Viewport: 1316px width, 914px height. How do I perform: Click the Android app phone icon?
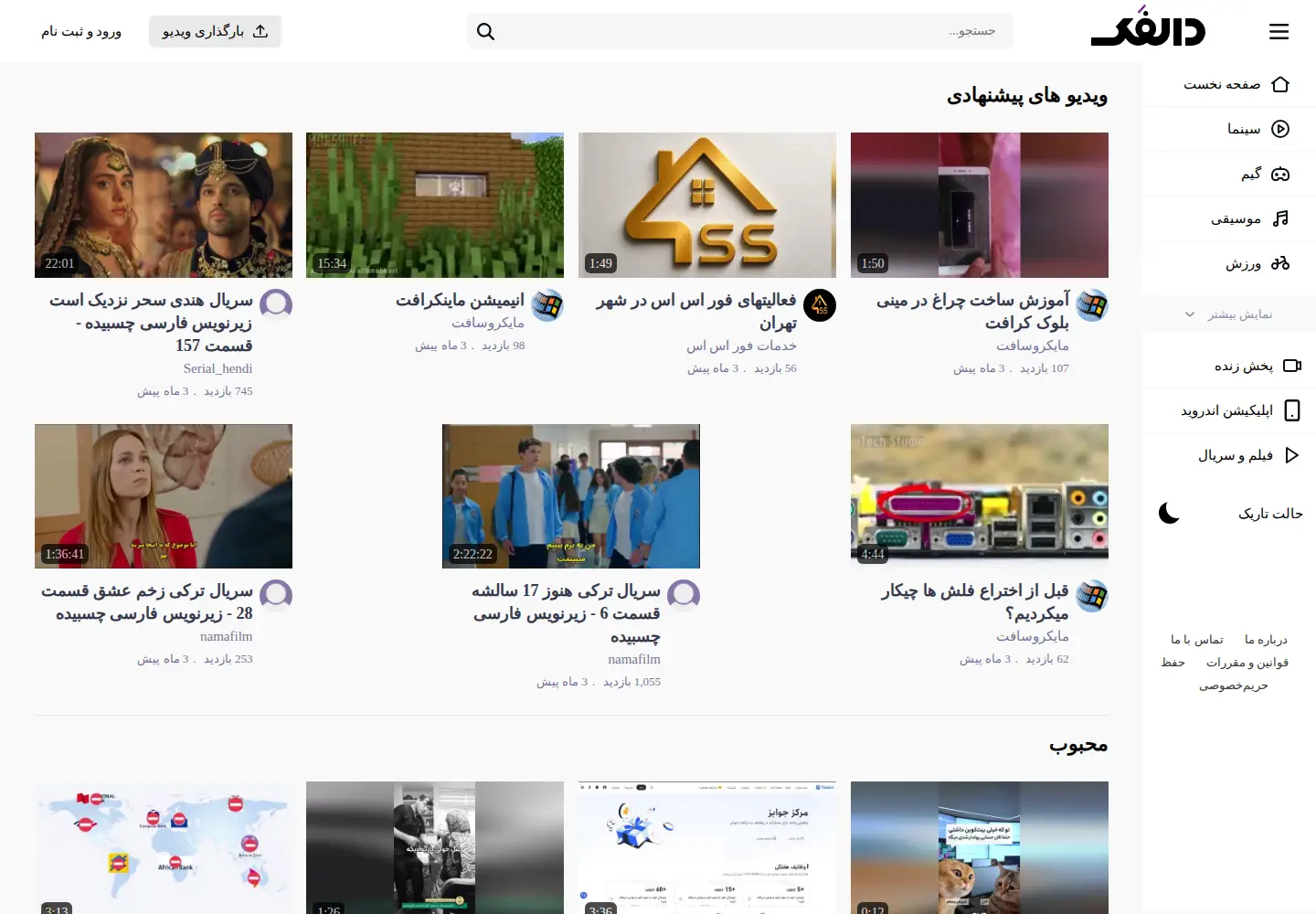pos(1292,410)
